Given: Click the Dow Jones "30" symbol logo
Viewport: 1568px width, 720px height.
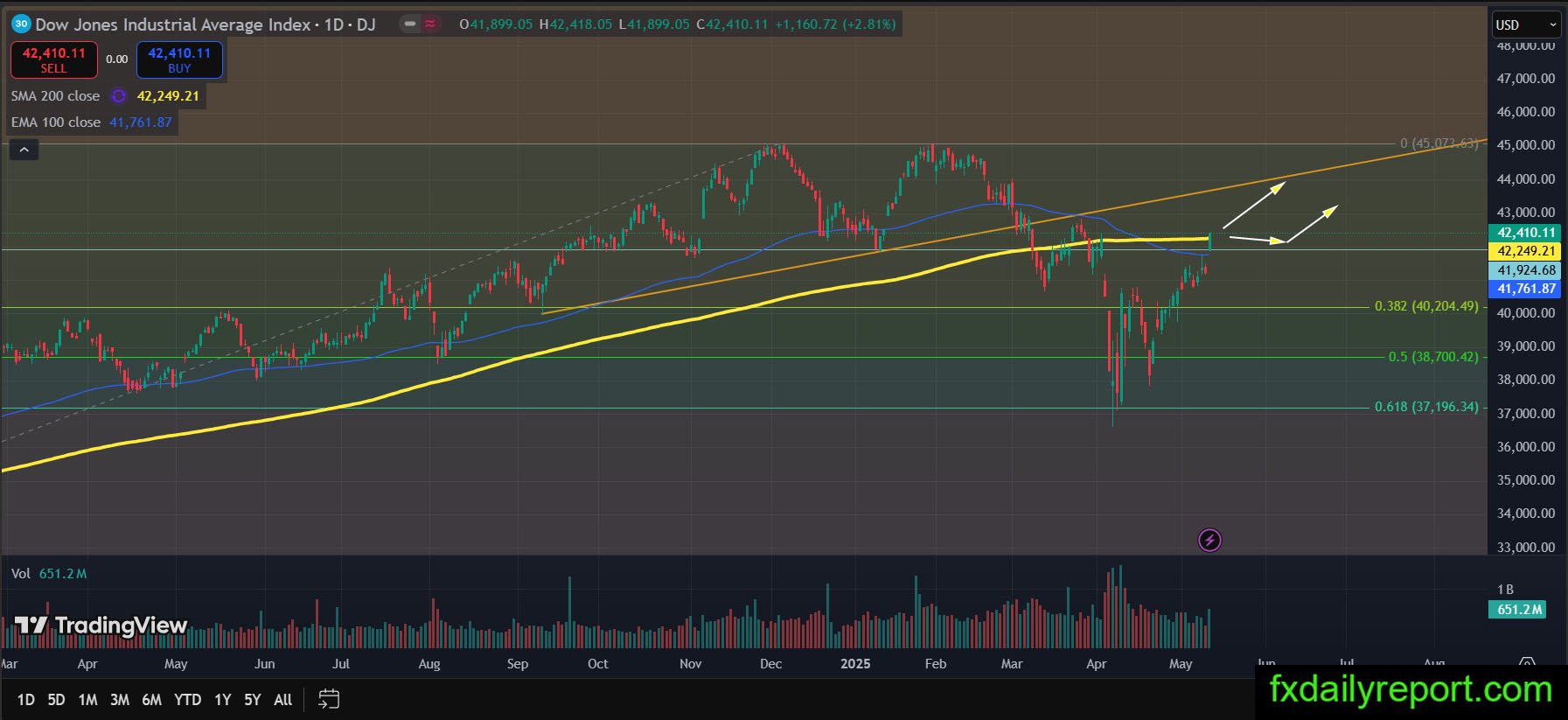Looking at the screenshot, I should pos(20,24).
